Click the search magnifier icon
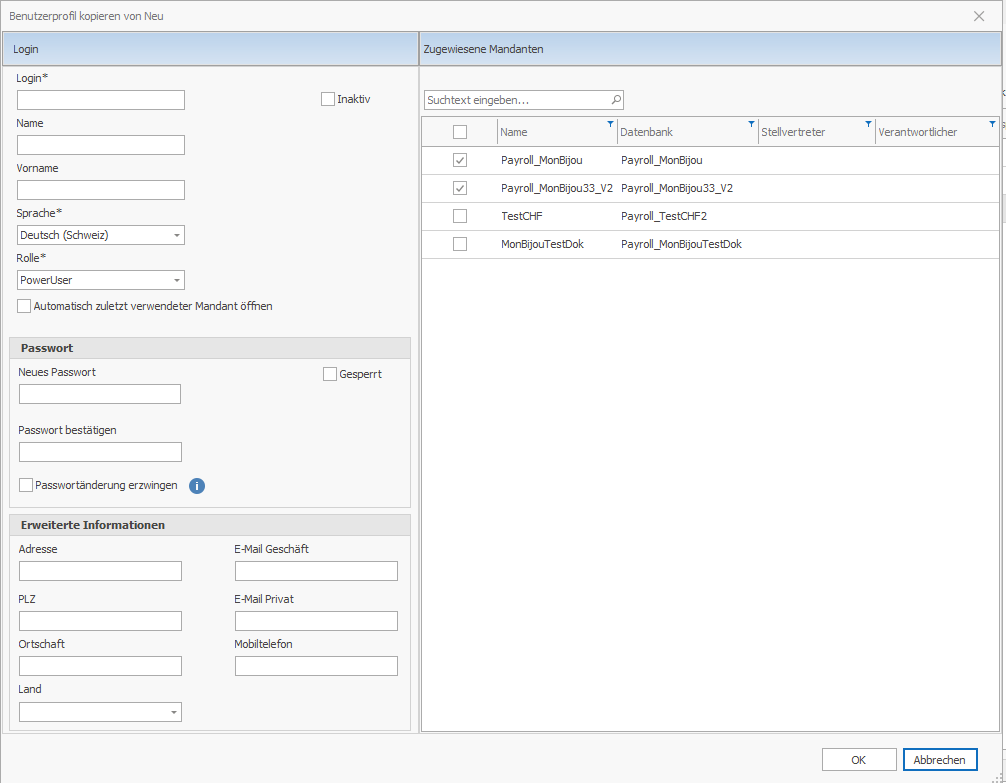Image resolution: width=1006 pixels, height=783 pixels. (616, 100)
